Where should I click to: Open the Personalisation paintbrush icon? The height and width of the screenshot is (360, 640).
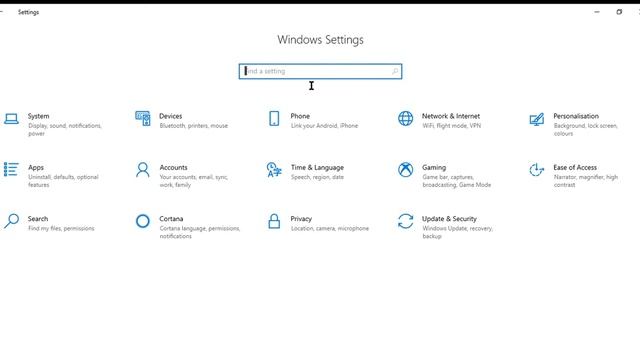coord(537,119)
